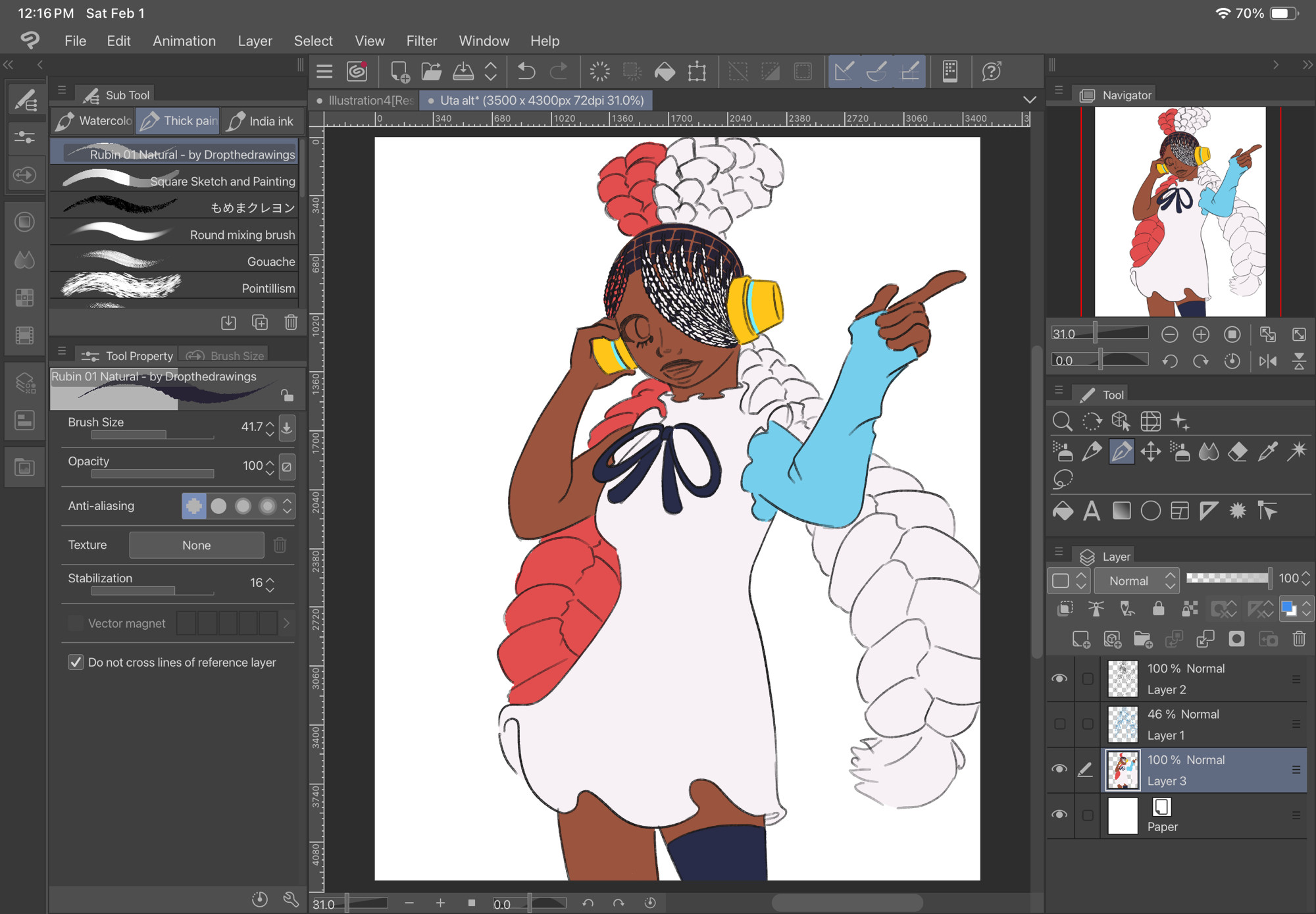Delete layer with trash icon in Layer panel

pos(1299,639)
